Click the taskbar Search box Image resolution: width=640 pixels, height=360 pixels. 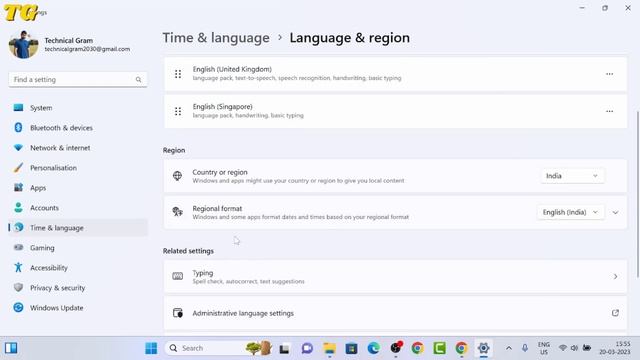218,348
